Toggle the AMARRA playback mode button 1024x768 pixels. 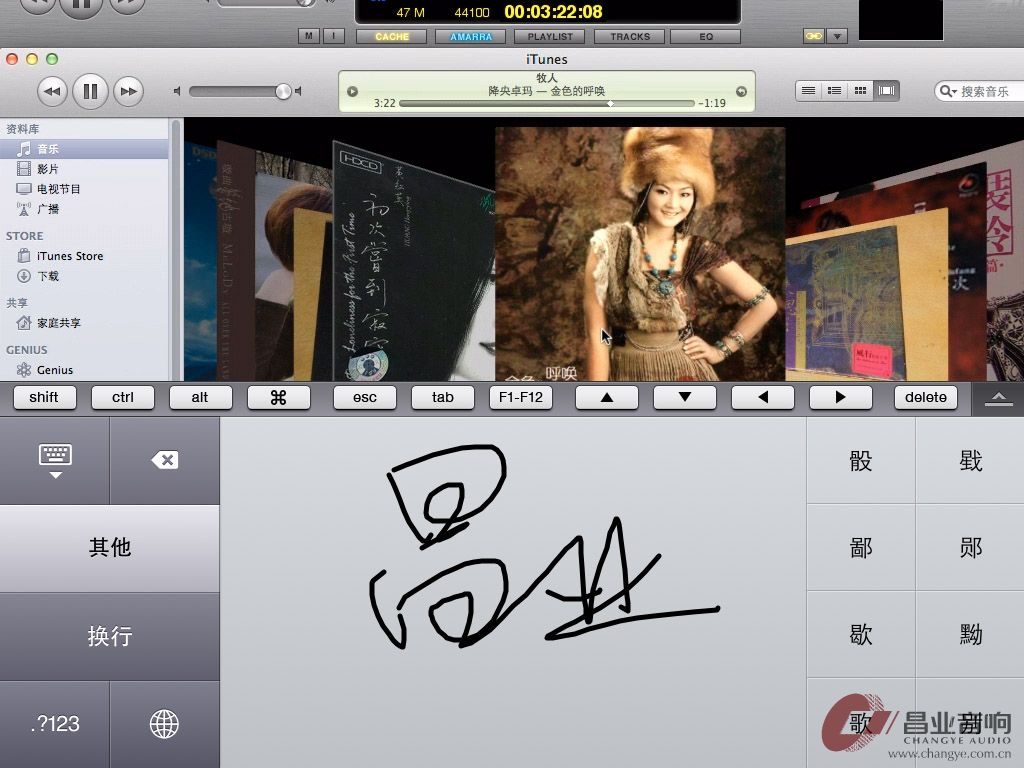(471, 37)
